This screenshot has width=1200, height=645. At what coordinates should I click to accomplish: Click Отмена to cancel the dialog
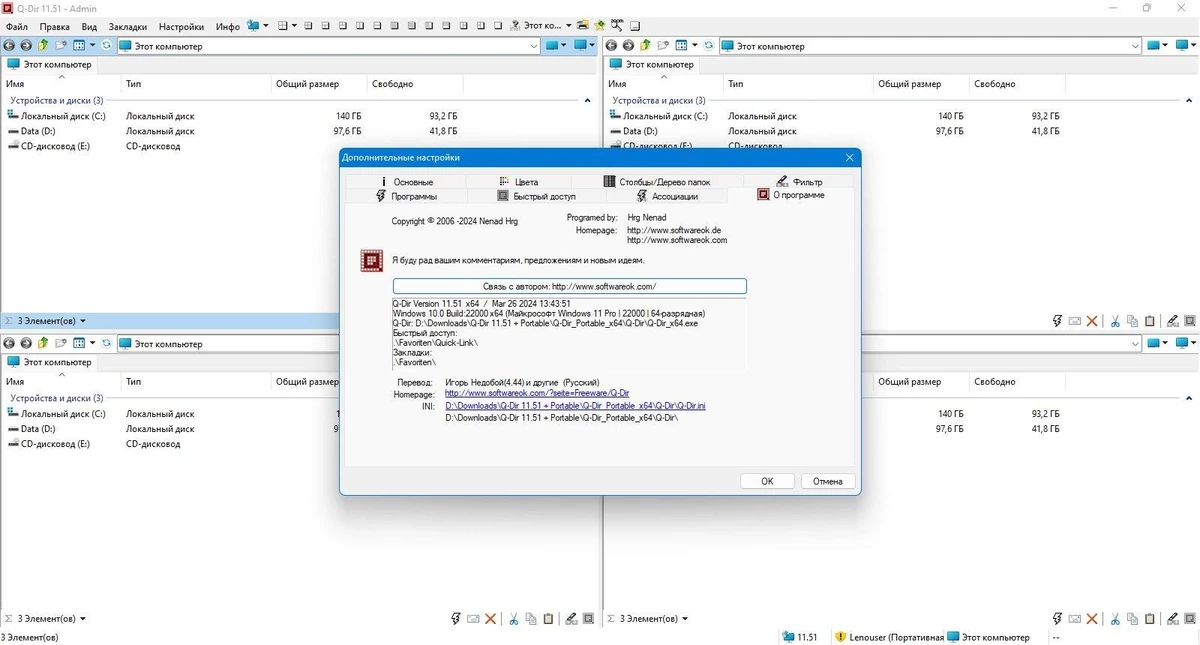[828, 481]
